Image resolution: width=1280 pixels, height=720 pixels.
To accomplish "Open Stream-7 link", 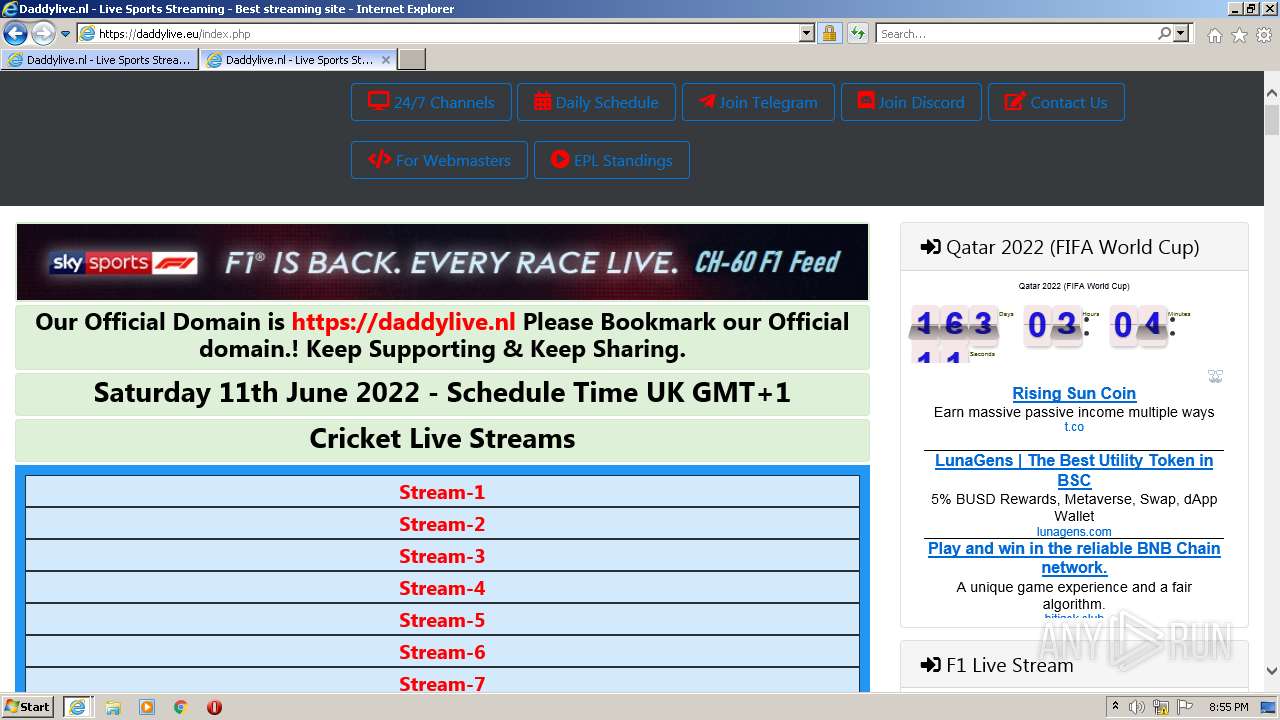I will pos(442,682).
